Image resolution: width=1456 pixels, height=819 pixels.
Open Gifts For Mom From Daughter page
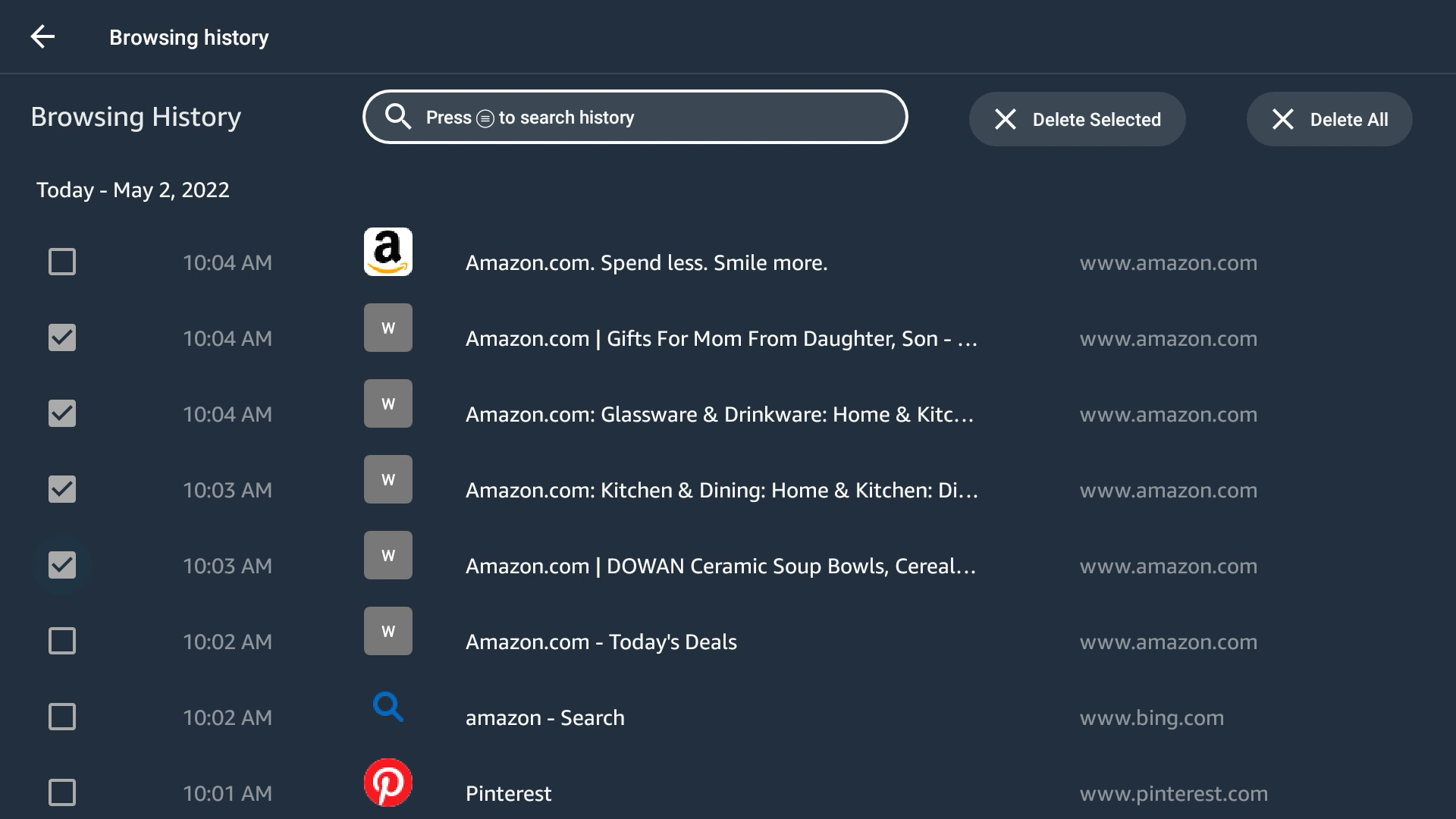pyautogui.click(x=721, y=338)
